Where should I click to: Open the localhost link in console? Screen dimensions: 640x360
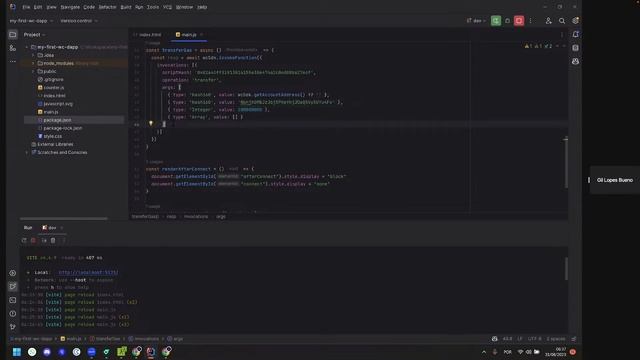click(x=88, y=272)
